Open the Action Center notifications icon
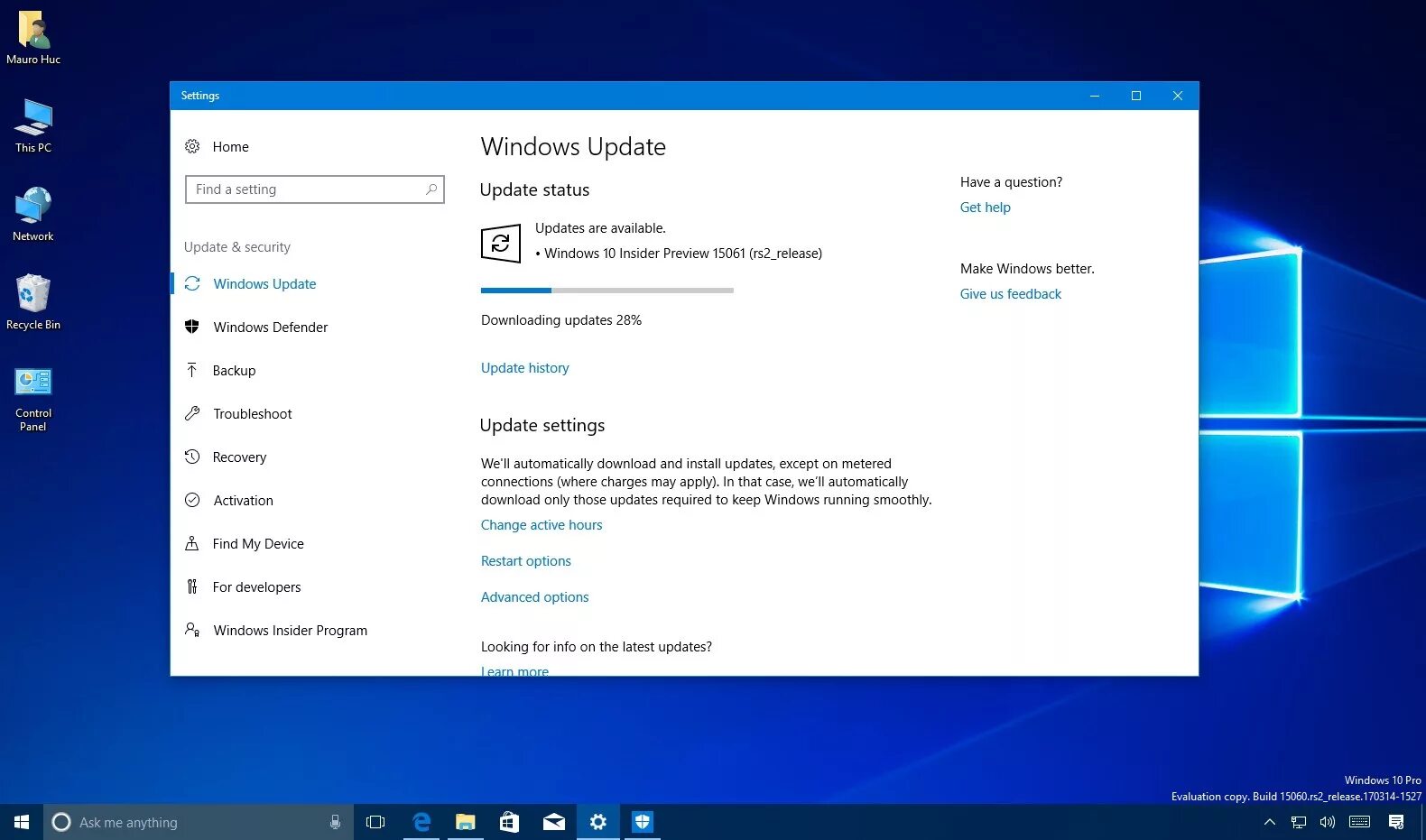Image resolution: width=1426 pixels, height=840 pixels. [1396, 822]
